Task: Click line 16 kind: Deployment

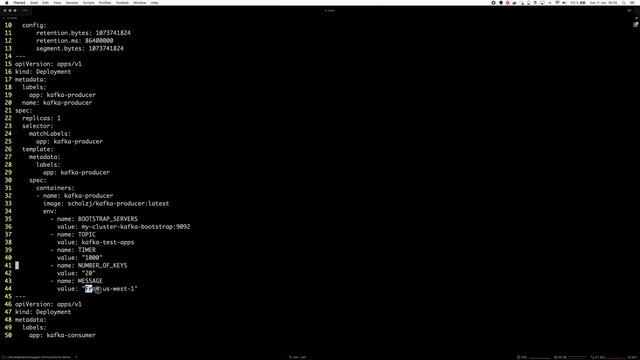Action: [x=43, y=71]
